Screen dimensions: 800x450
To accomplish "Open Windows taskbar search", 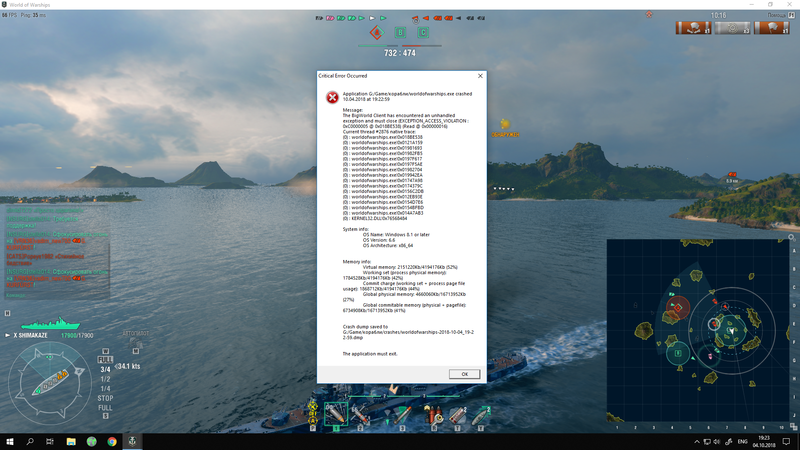I will (30, 441).
